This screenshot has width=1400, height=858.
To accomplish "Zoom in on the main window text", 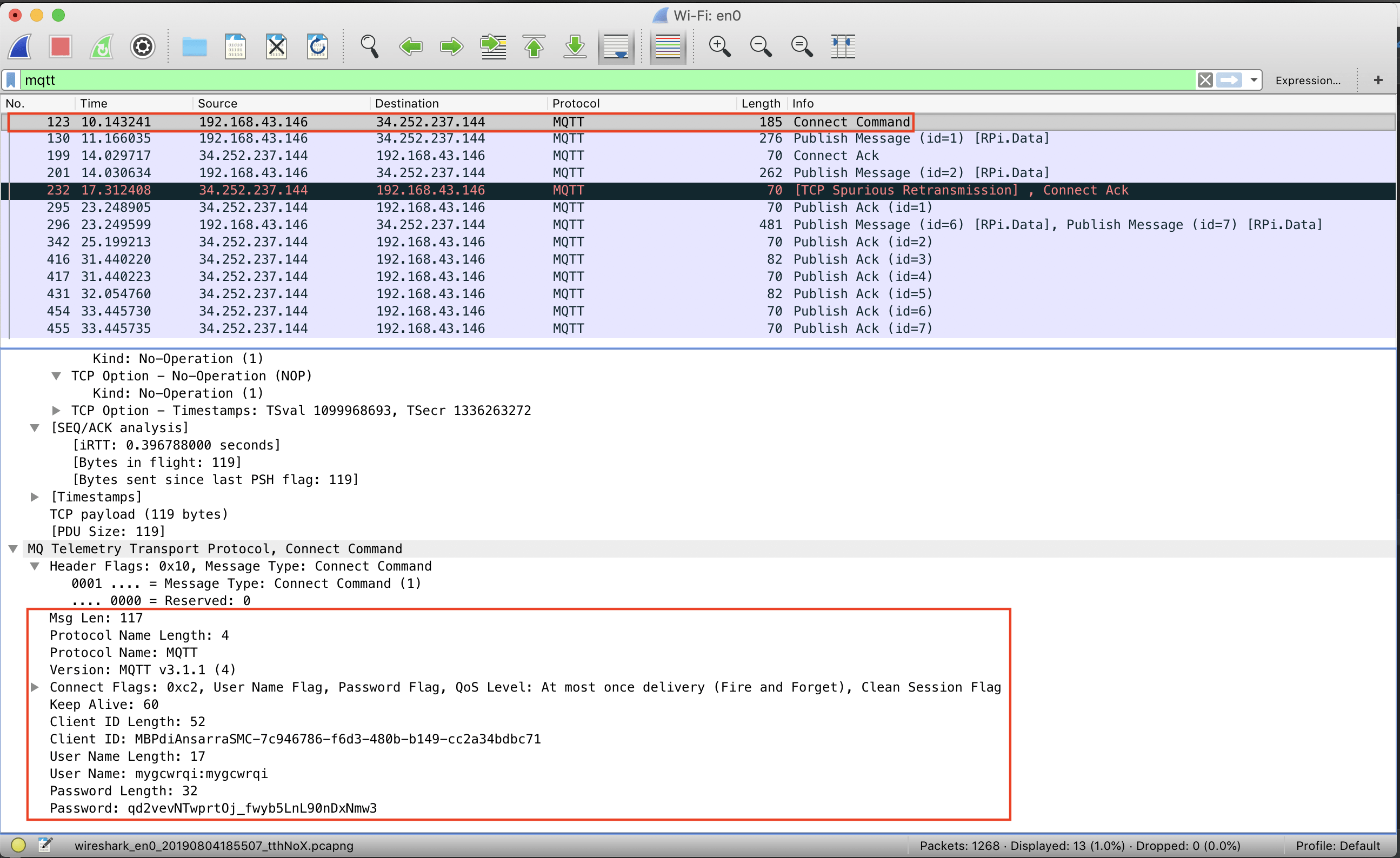I will [x=719, y=46].
